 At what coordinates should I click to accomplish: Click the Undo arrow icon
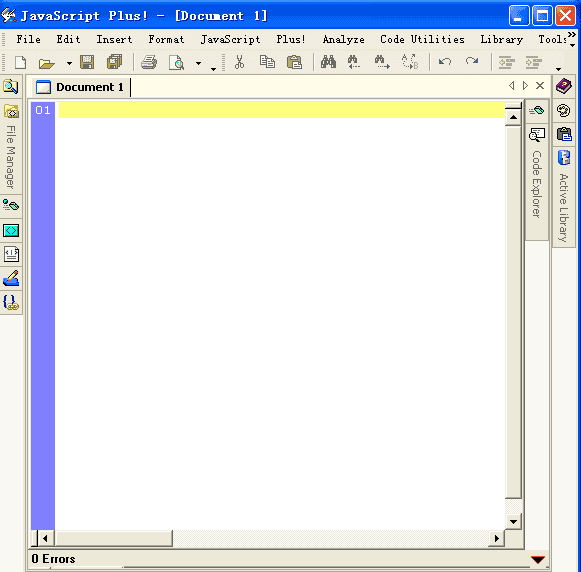click(x=445, y=61)
